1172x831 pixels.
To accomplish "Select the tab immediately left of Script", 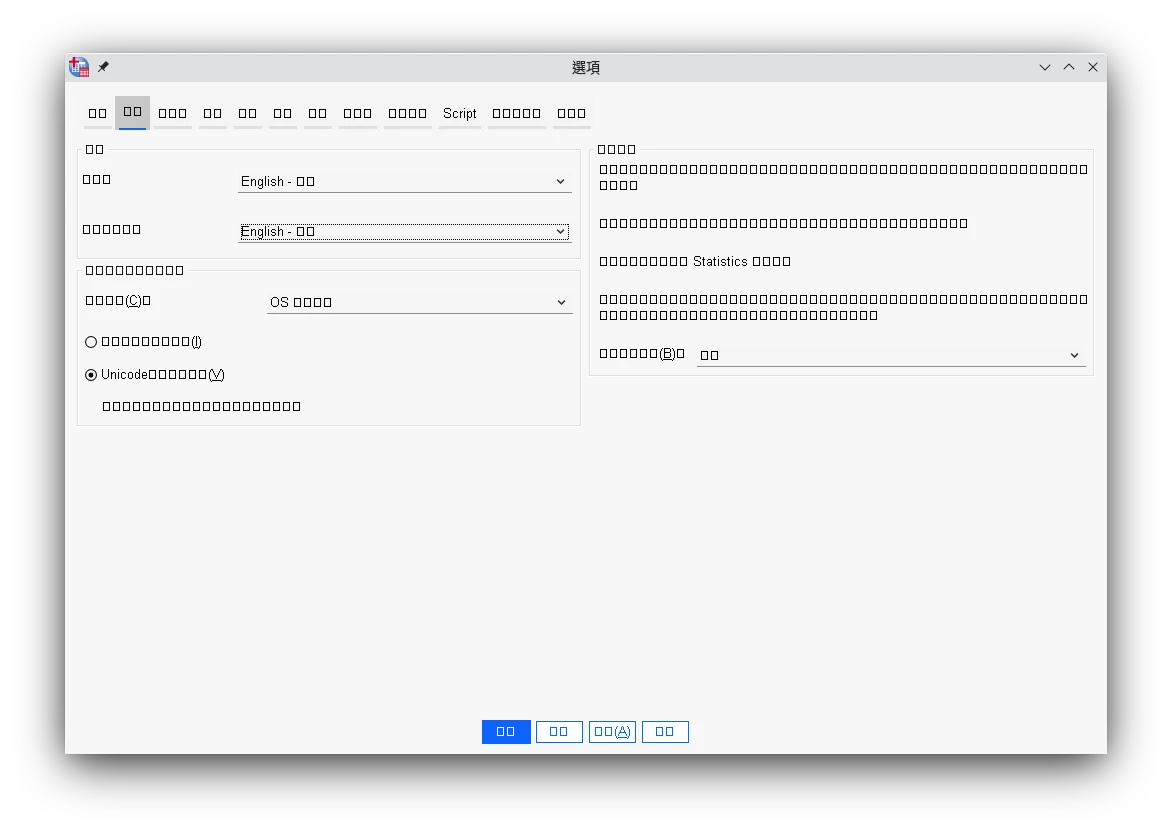I will (408, 114).
